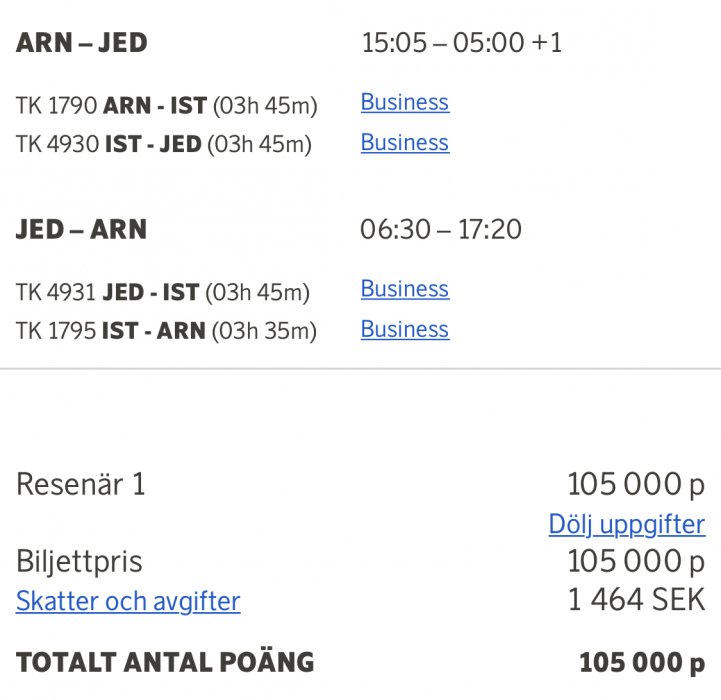Open Business class link for TK 4930

404,143
